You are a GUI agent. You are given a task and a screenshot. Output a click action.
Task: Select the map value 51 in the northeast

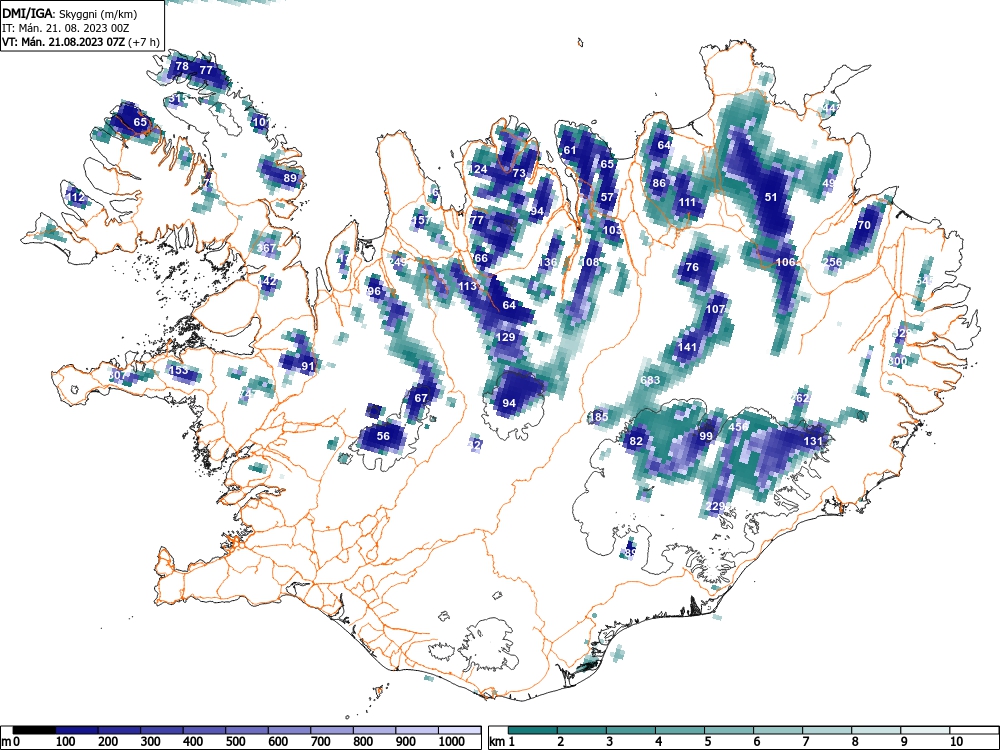[771, 197]
